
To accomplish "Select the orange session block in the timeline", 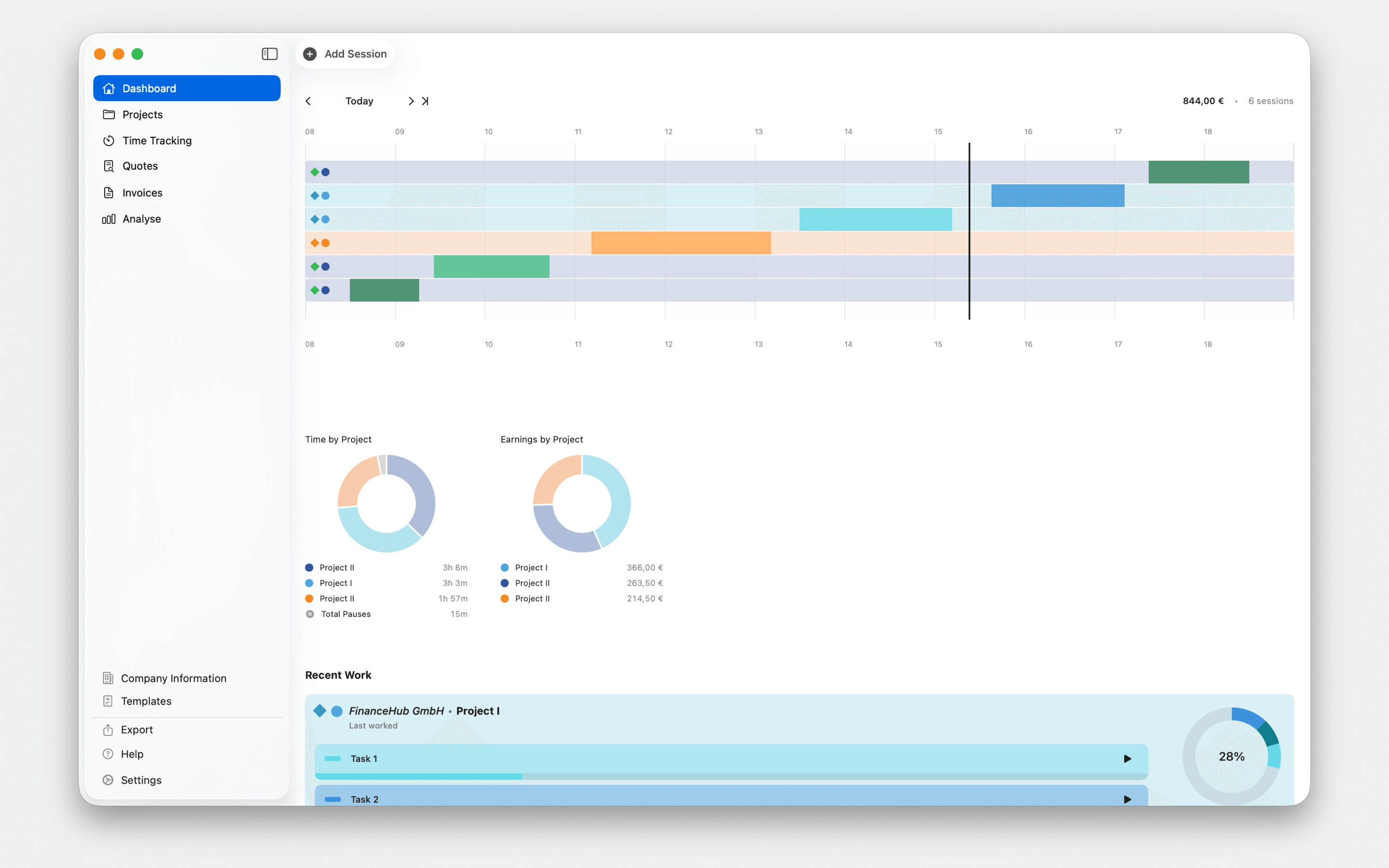I will [681, 242].
